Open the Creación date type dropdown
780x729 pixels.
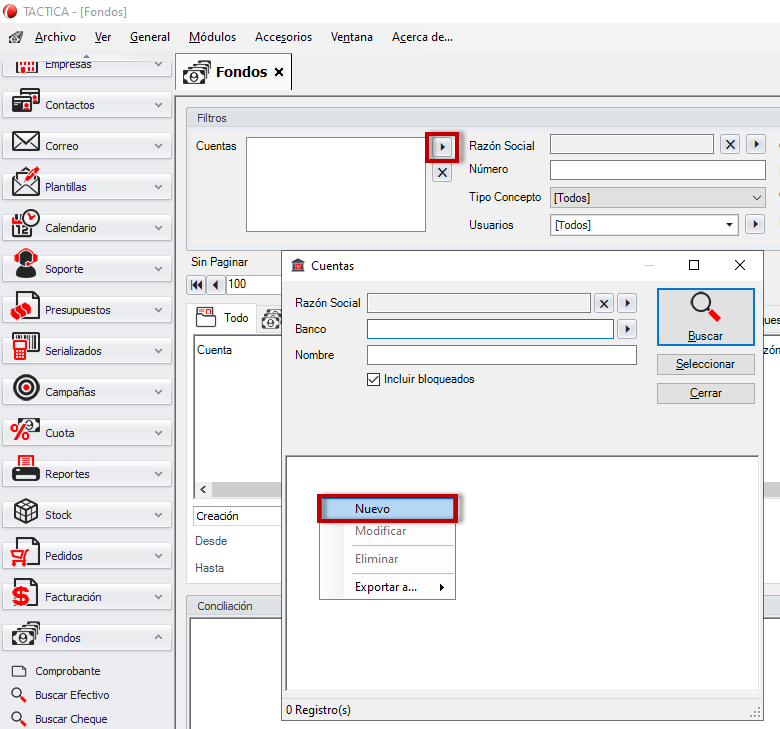237,516
